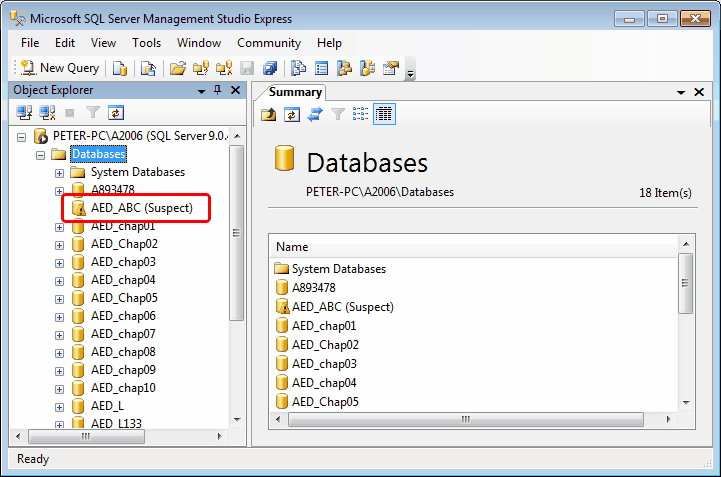Click the Database Engine Query icon
Screen dimensions: 721x477
pyautogui.click(x=120, y=69)
